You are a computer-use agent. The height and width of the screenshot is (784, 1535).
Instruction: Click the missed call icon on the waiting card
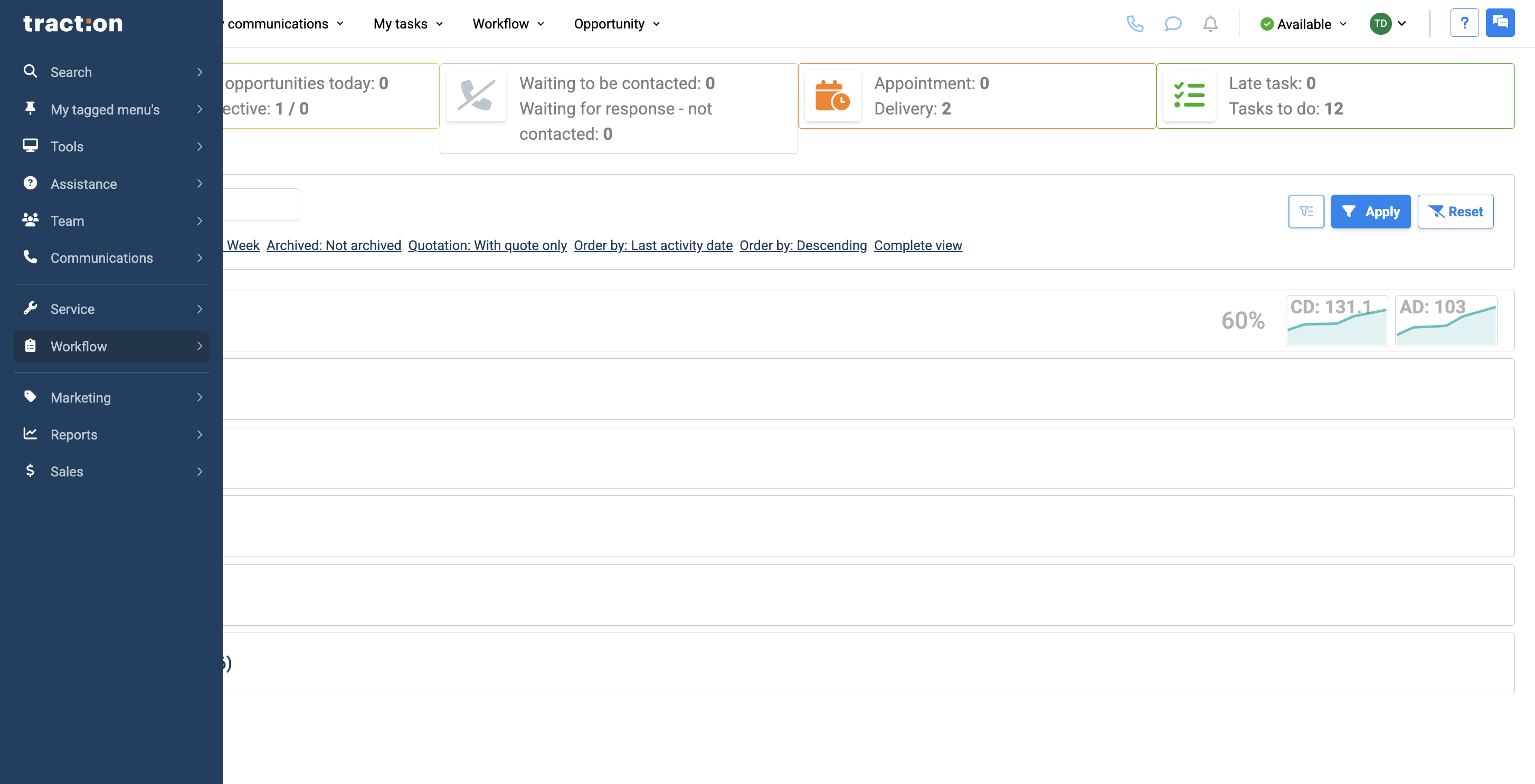(476, 95)
